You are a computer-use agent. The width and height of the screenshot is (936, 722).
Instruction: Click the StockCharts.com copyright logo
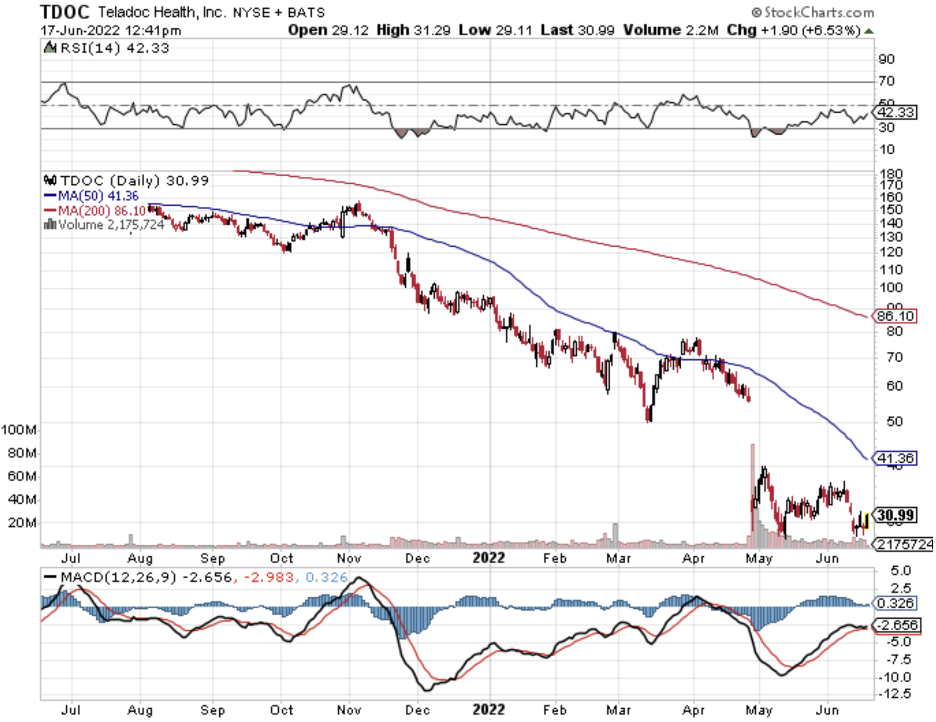coord(812,12)
